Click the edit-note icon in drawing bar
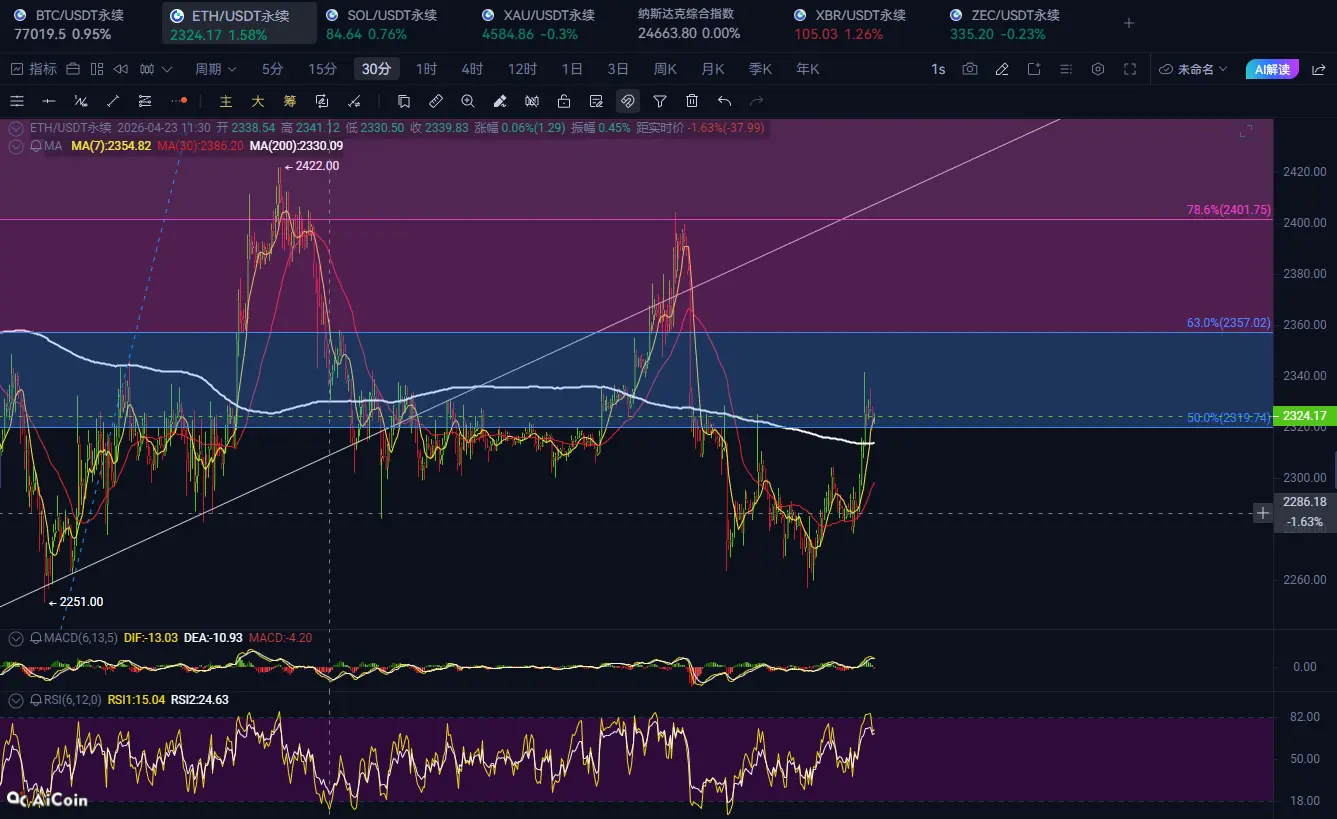This screenshot has height=819, width=1337. [x=596, y=101]
